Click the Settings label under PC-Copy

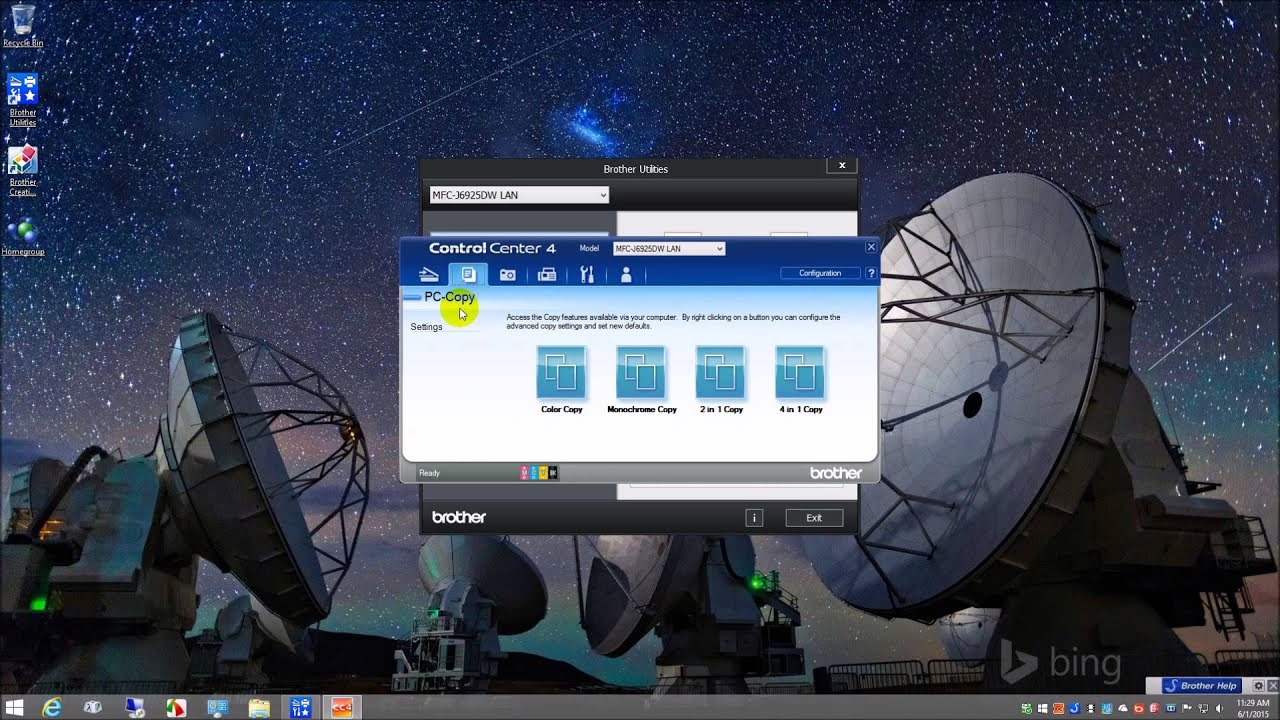coord(426,327)
